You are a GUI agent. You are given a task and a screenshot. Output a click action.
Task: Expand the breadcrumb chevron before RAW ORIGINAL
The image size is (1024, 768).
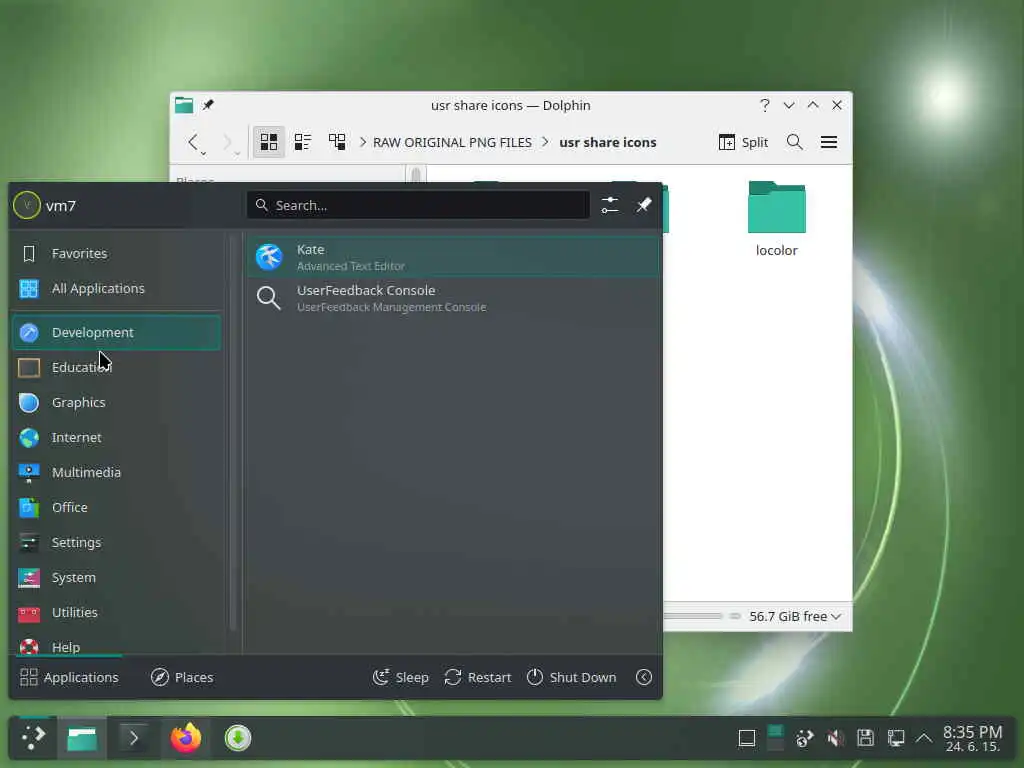coord(362,142)
